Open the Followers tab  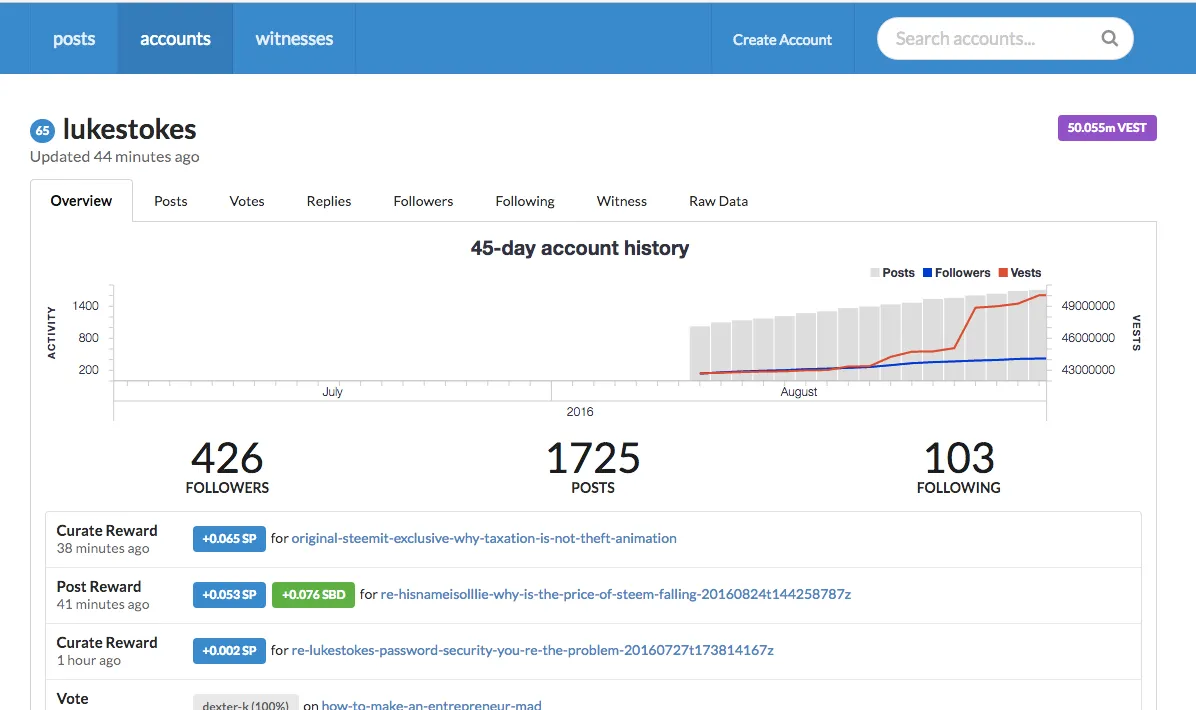423,201
